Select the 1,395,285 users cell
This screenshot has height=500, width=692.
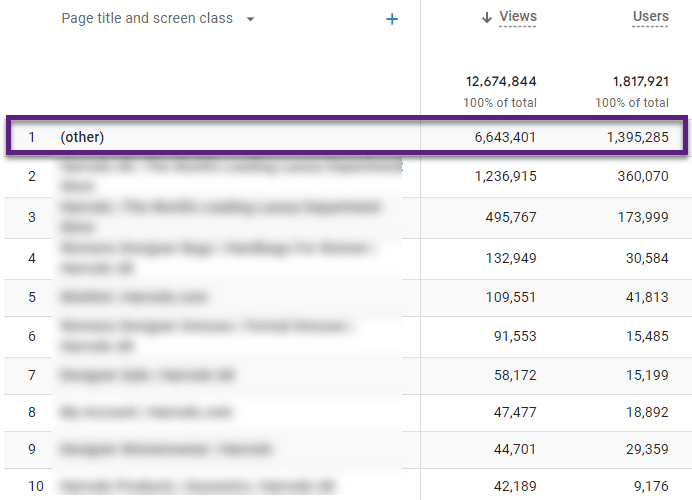pyautogui.click(x=633, y=137)
